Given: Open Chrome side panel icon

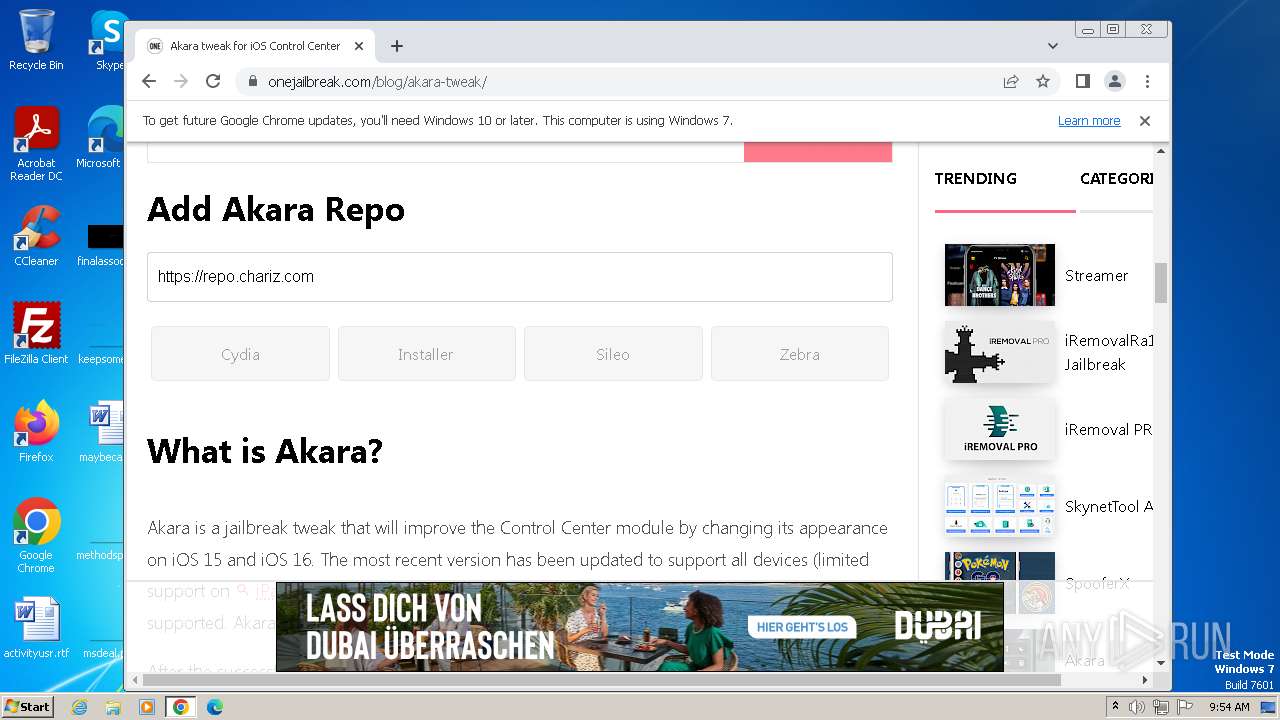Looking at the screenshot, I should pyautogui.click(x=1083, y=81).
